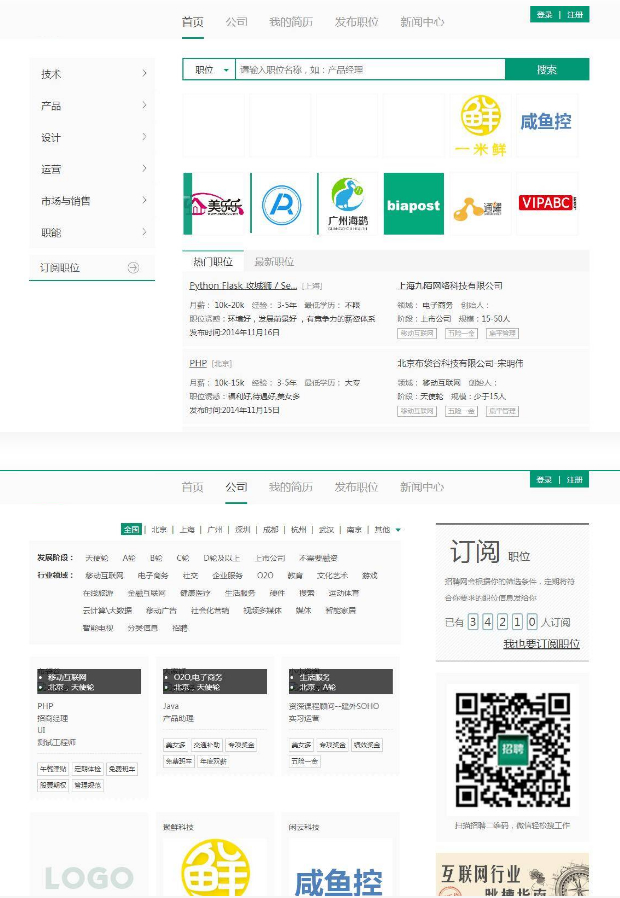Click the circled arrow beside 订阅职位
Image resolution: width=620 pixels, height=898 pixels.
click(133, 268)
